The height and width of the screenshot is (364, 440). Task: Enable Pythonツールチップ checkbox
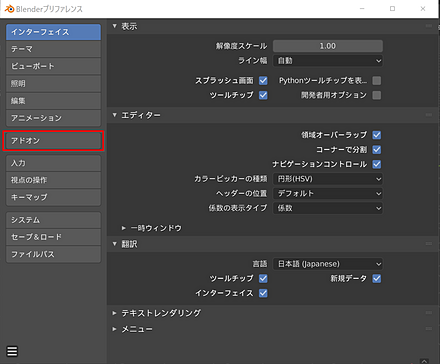click(x=377, y=80)
